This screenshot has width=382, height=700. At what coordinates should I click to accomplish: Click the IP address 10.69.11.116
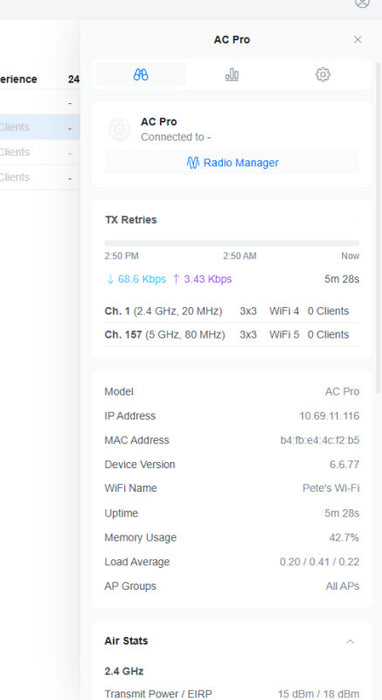[x=329, y=416]
